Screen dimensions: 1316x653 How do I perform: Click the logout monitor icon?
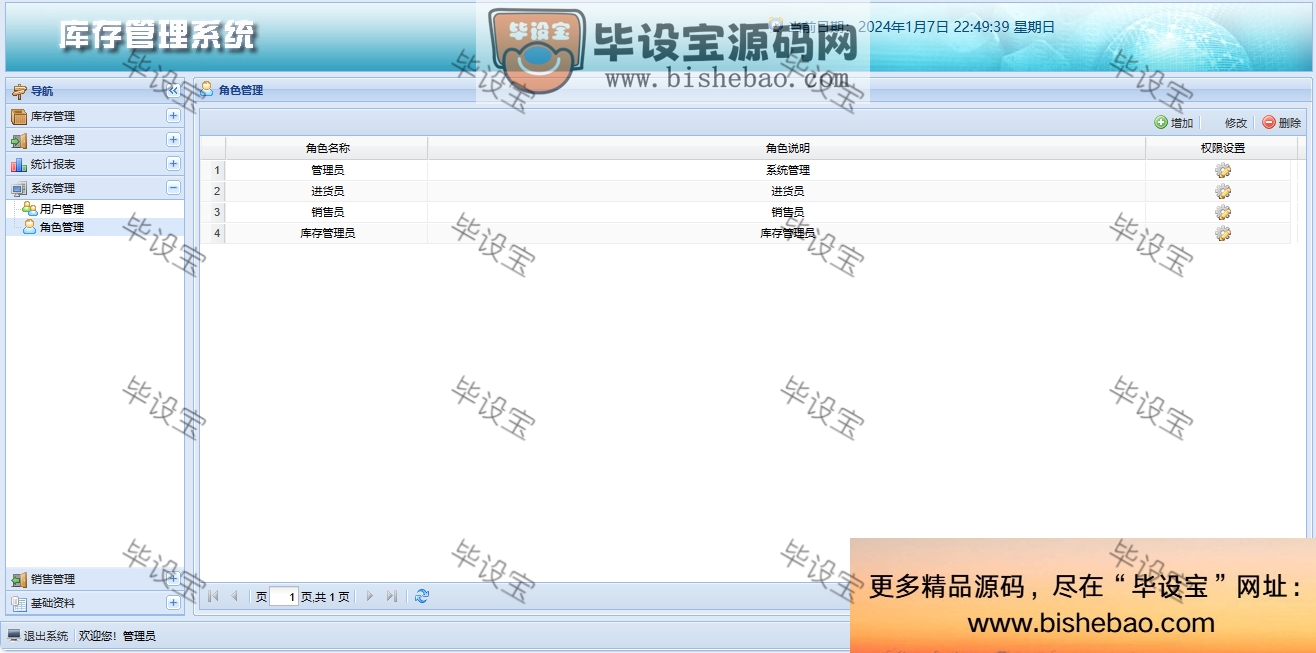click(x=14, y=636)
